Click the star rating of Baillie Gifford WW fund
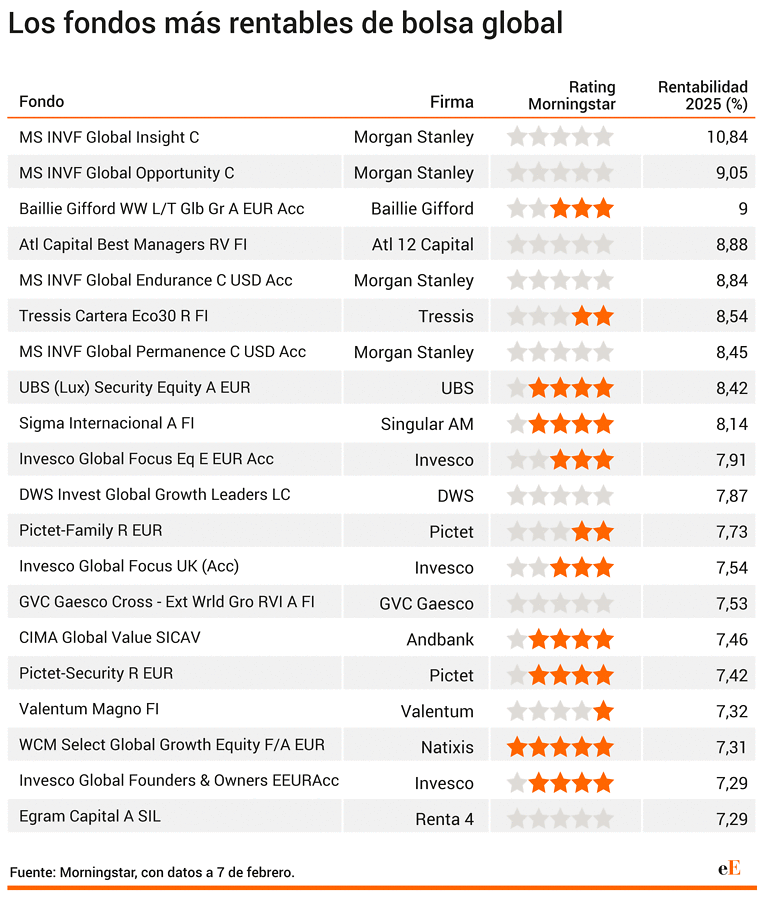Image resolution: width=770 pixels, height=897 pixels. pyautogui.click(x=560, y=209)
